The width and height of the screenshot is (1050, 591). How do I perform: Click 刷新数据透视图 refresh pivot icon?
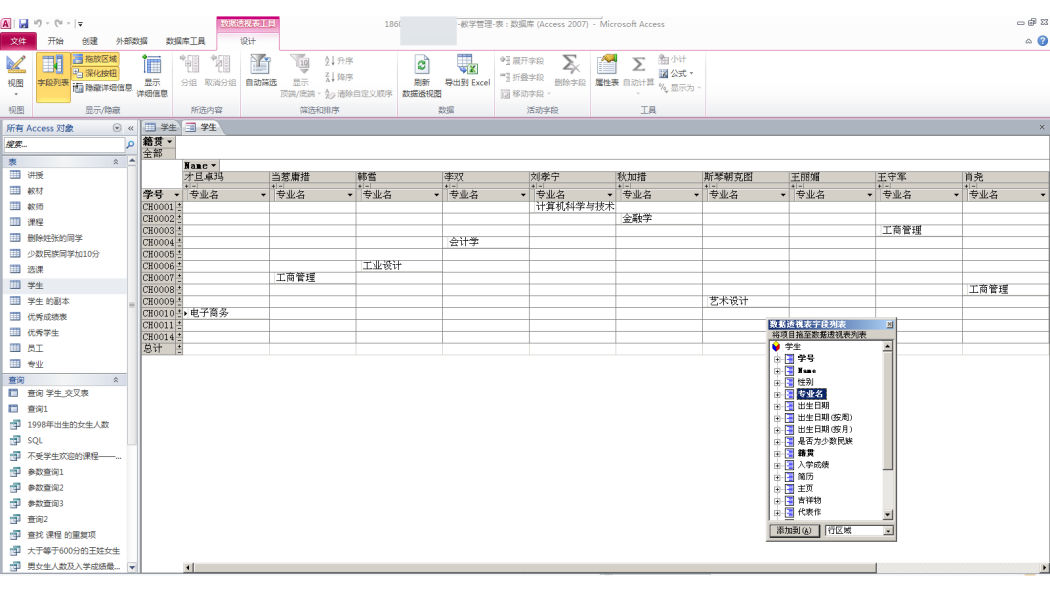coord(421,76)
